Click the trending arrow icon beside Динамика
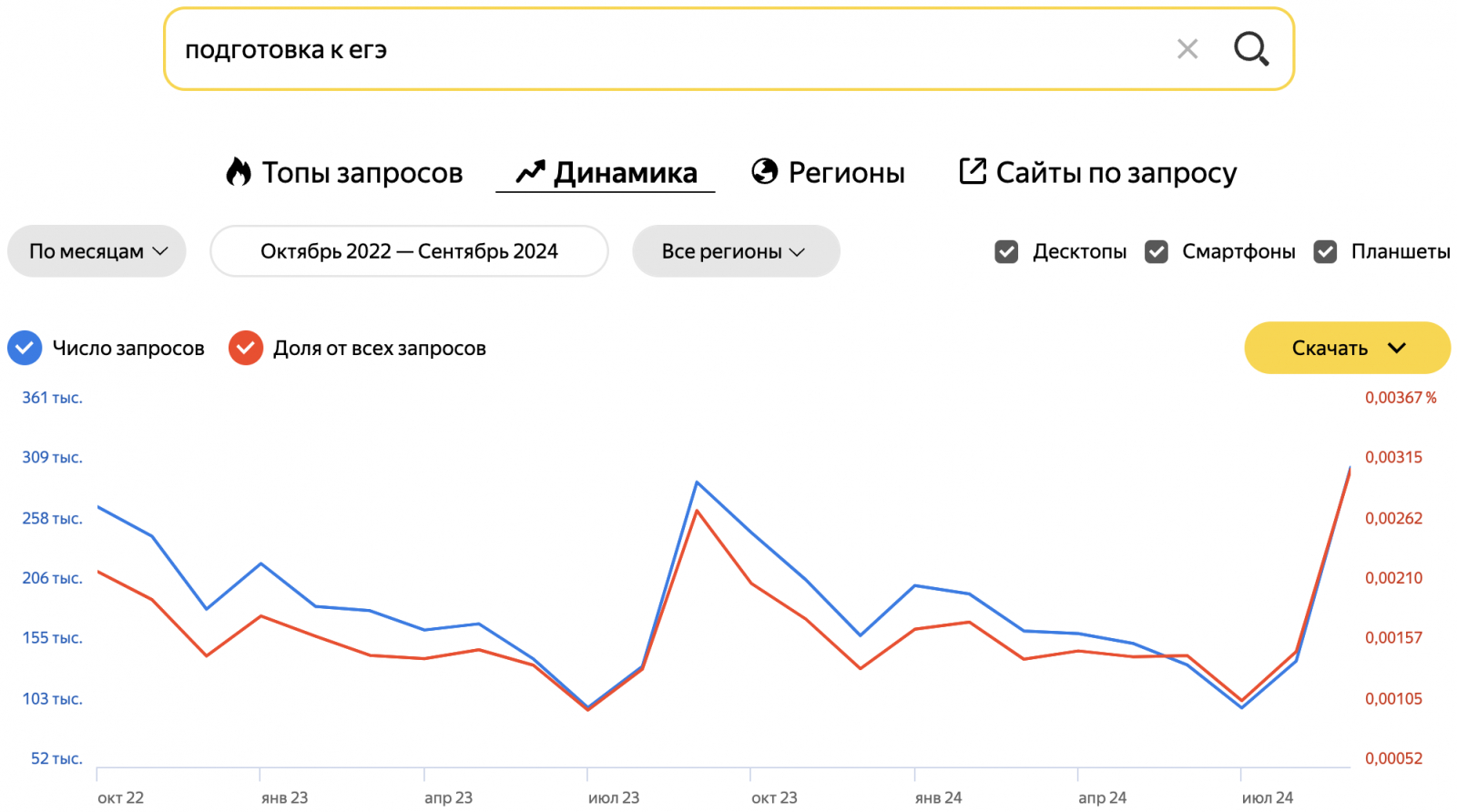The width and height of the screenshot is (1457, 812). 530,172
